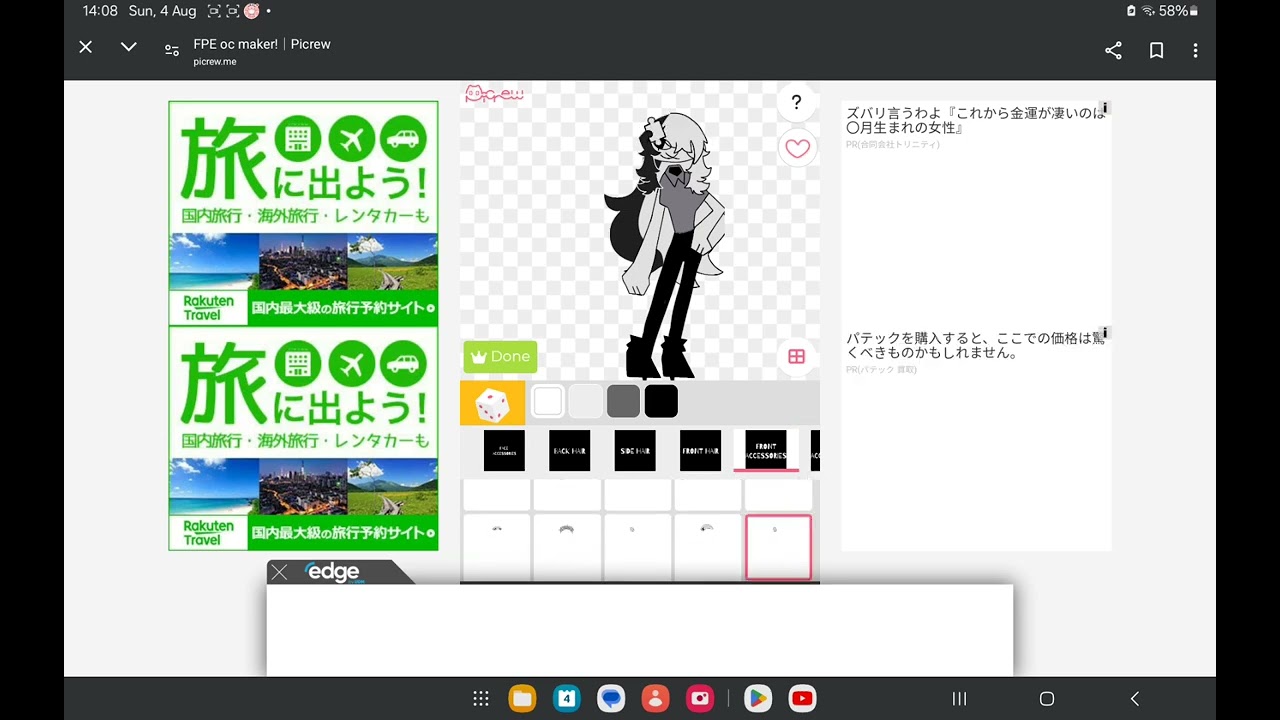Viewport: 1280px width, 720px height.
Task: Open the lower Rakuten Travel ad
Action: coord(303,438)
